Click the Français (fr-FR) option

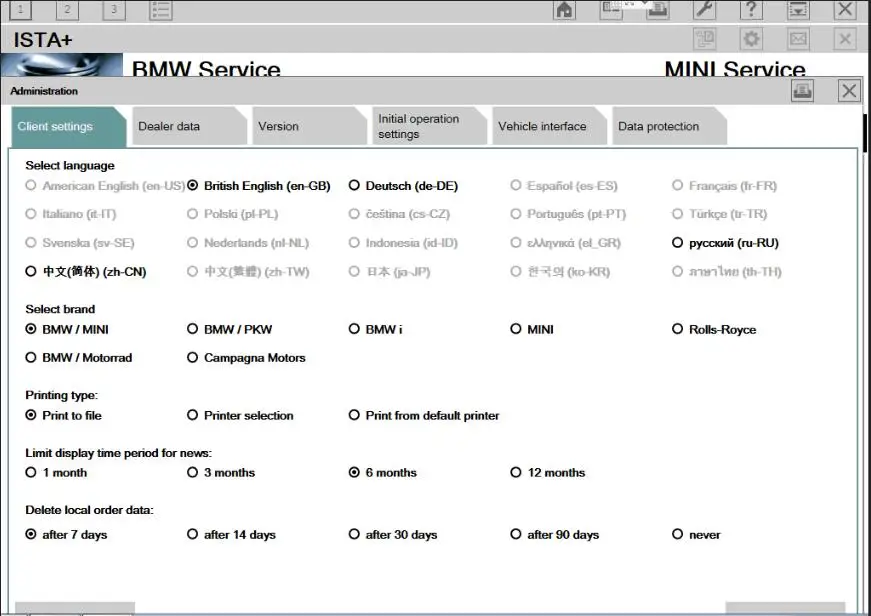(724, 186)
